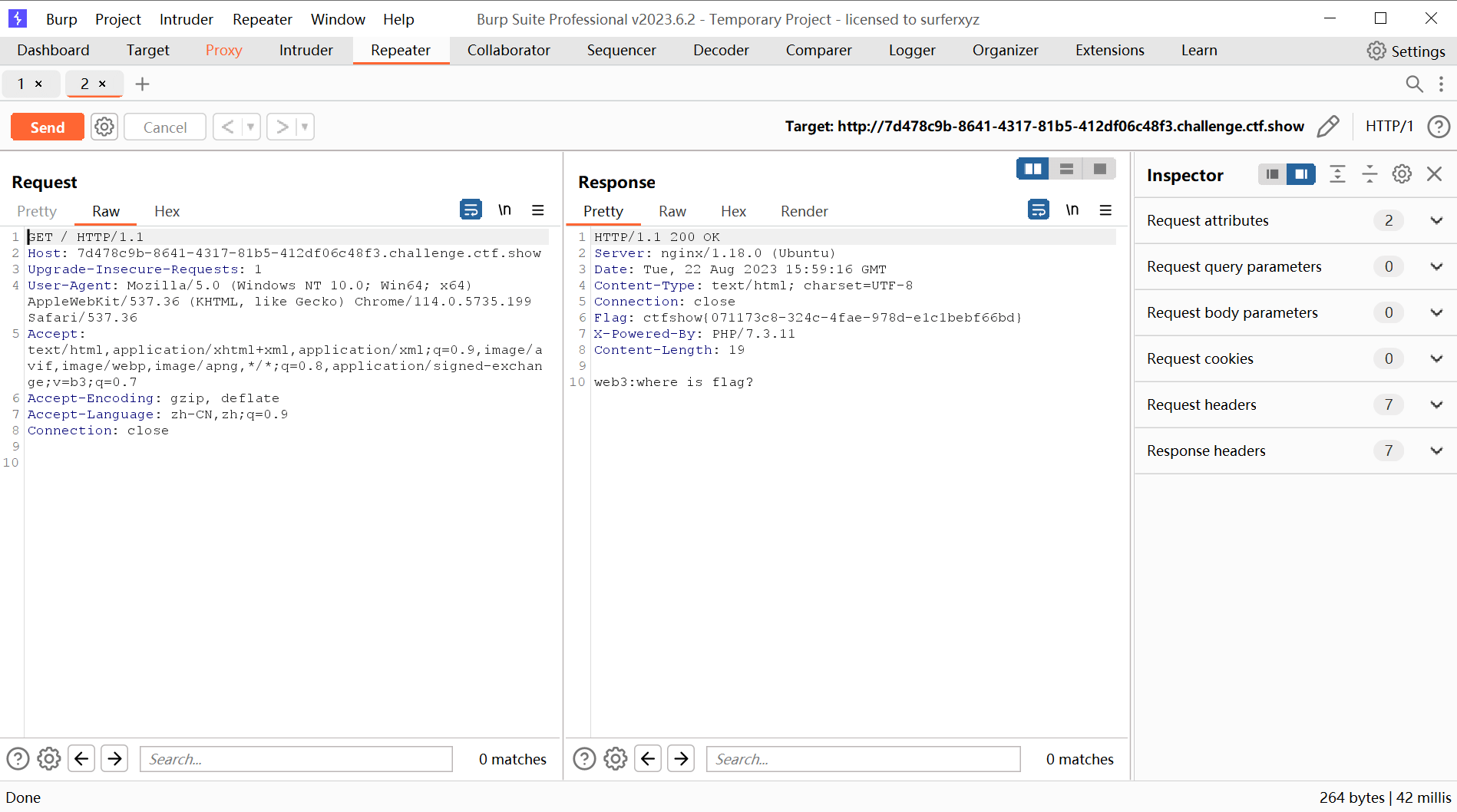Close the Inspector panel

[1434, 174]
